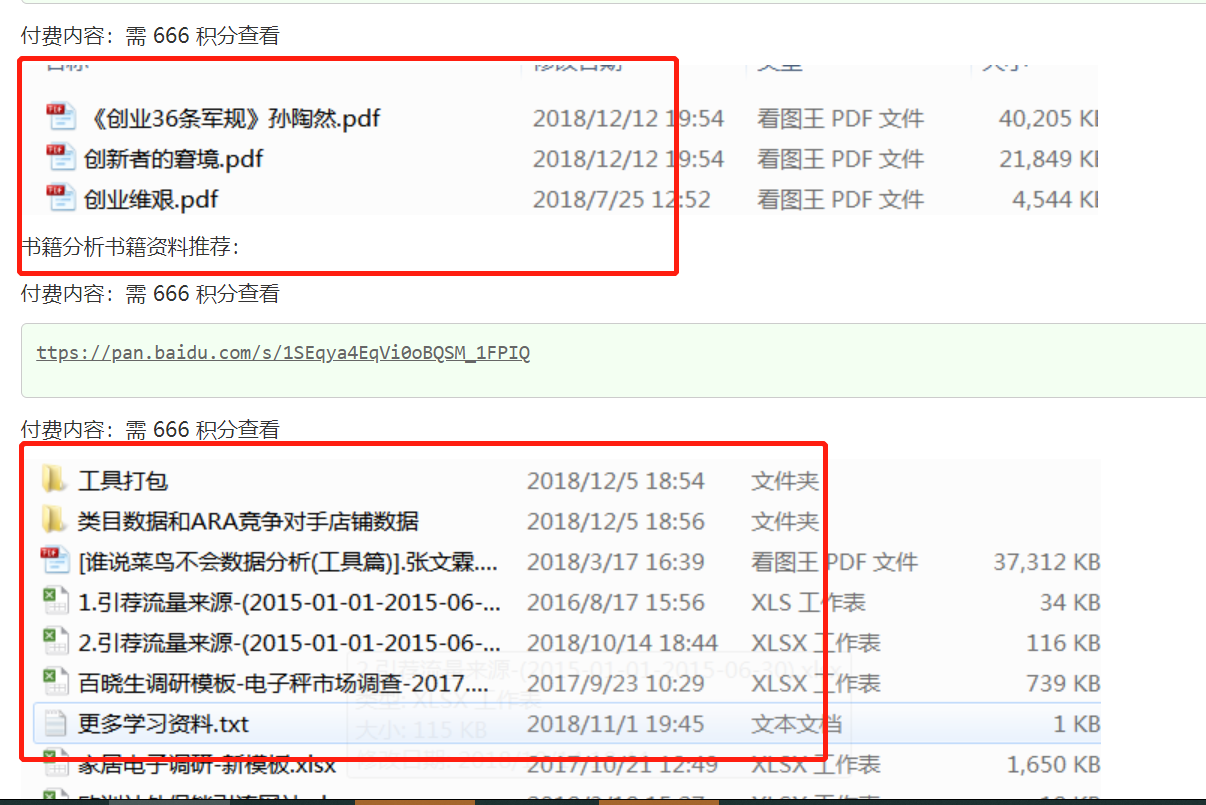Viewport: 1206px width, 805px height.
Task: Click the Excel icon for 1.引荐流量来源 XLS file
Action: coord(54,602)
